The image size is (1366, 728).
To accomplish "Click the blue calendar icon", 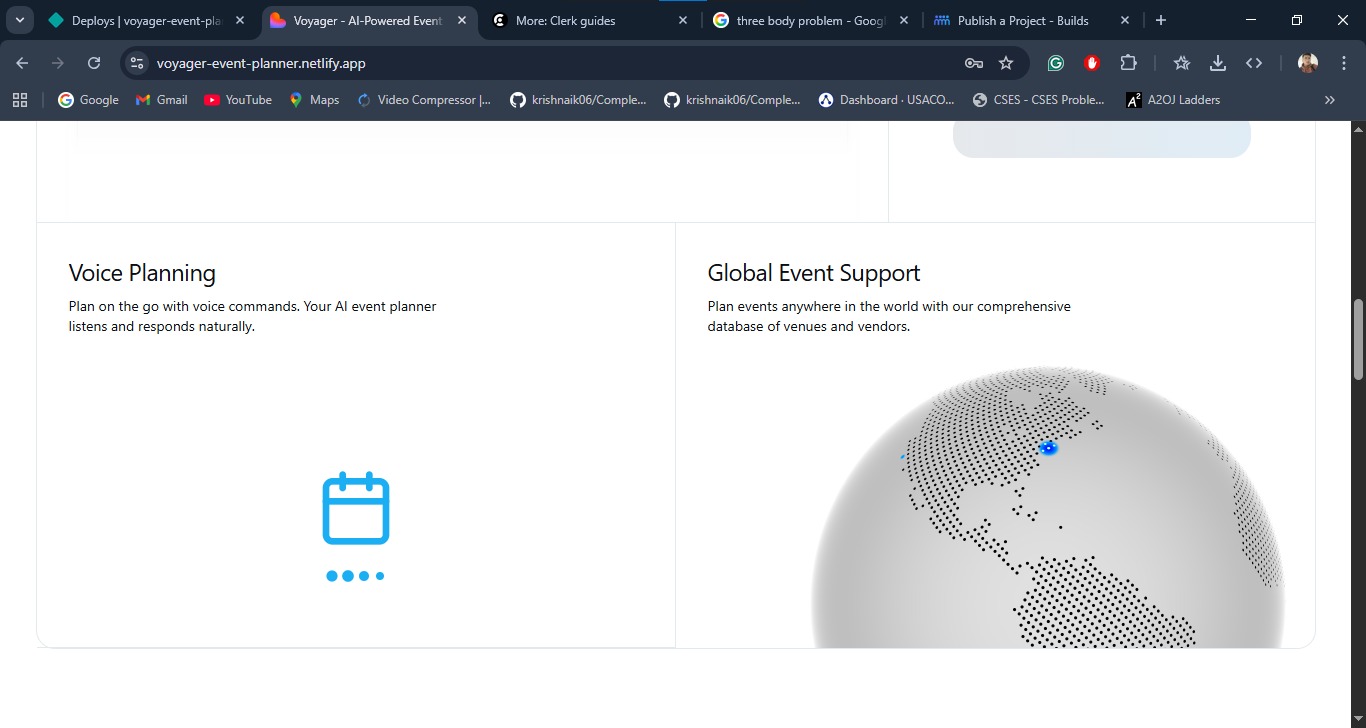I will [355, 509].
